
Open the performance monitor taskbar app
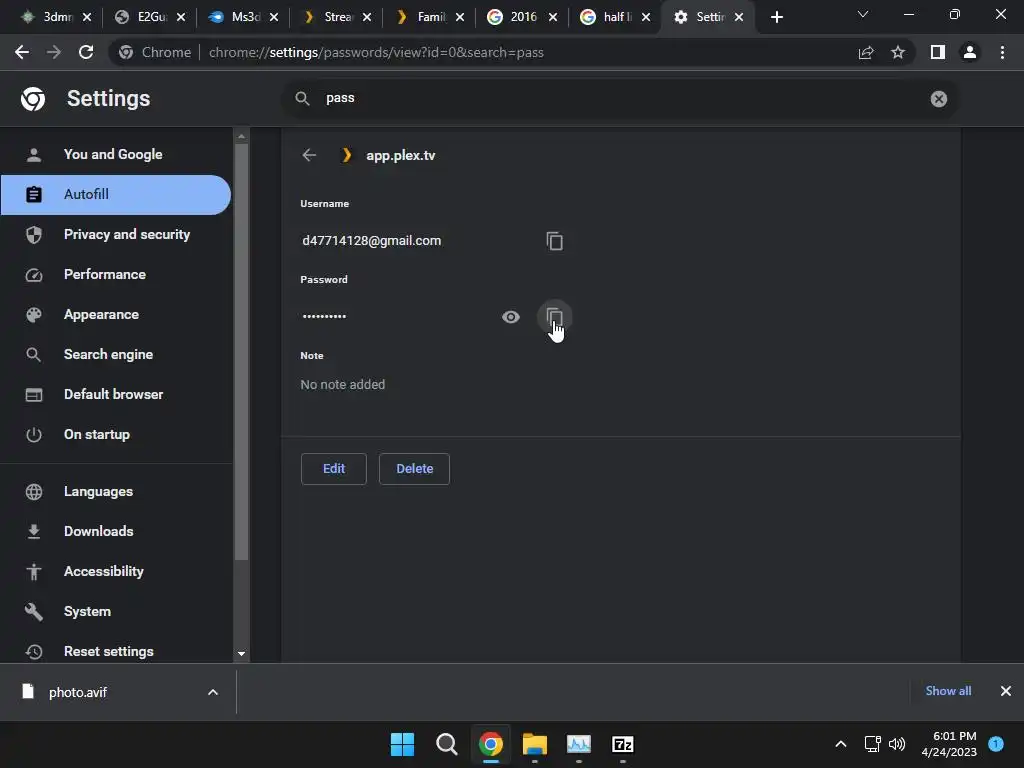pos(579,744)
